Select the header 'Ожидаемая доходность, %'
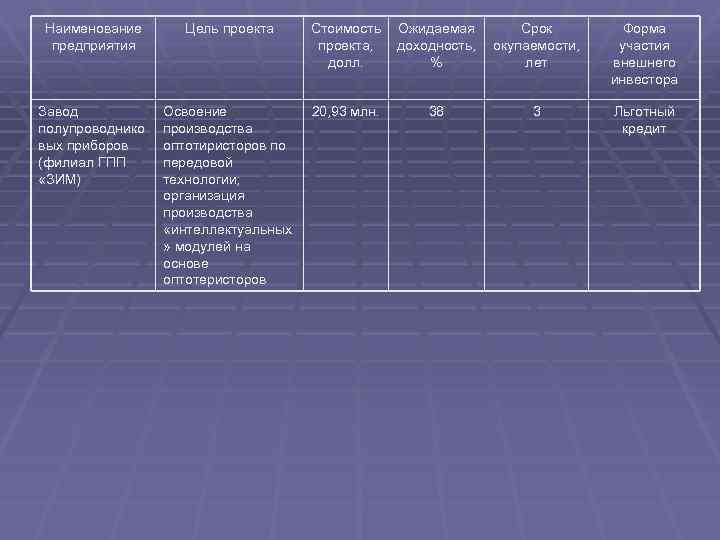 436,58
